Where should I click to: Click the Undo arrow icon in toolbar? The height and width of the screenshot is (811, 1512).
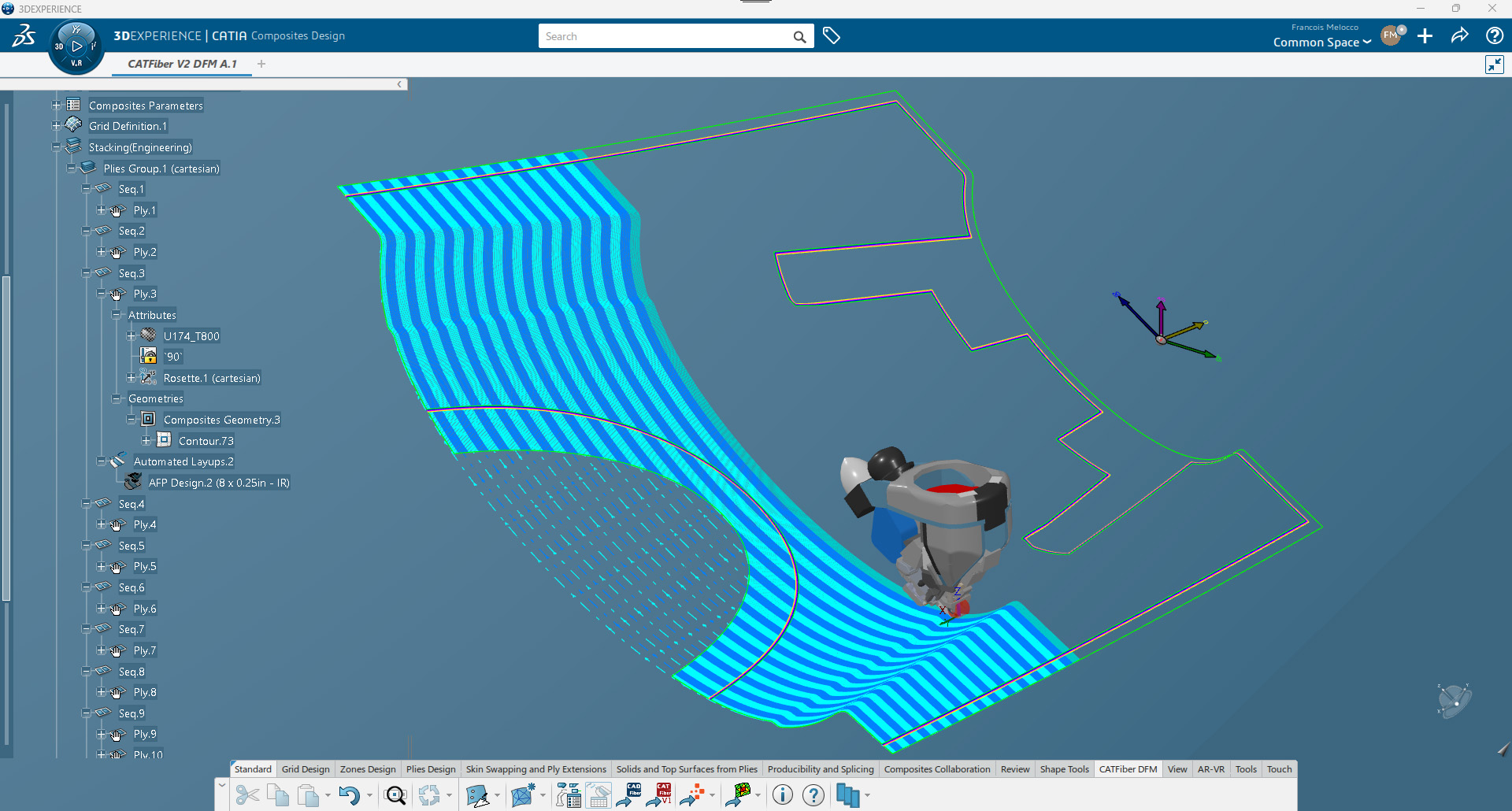pos(348,796)
